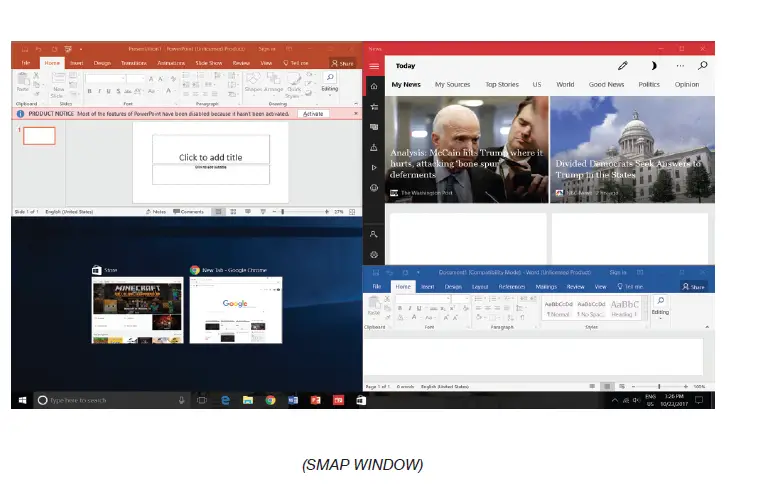Toggle the Notes pane in PowerPoint

coord(156,212)
